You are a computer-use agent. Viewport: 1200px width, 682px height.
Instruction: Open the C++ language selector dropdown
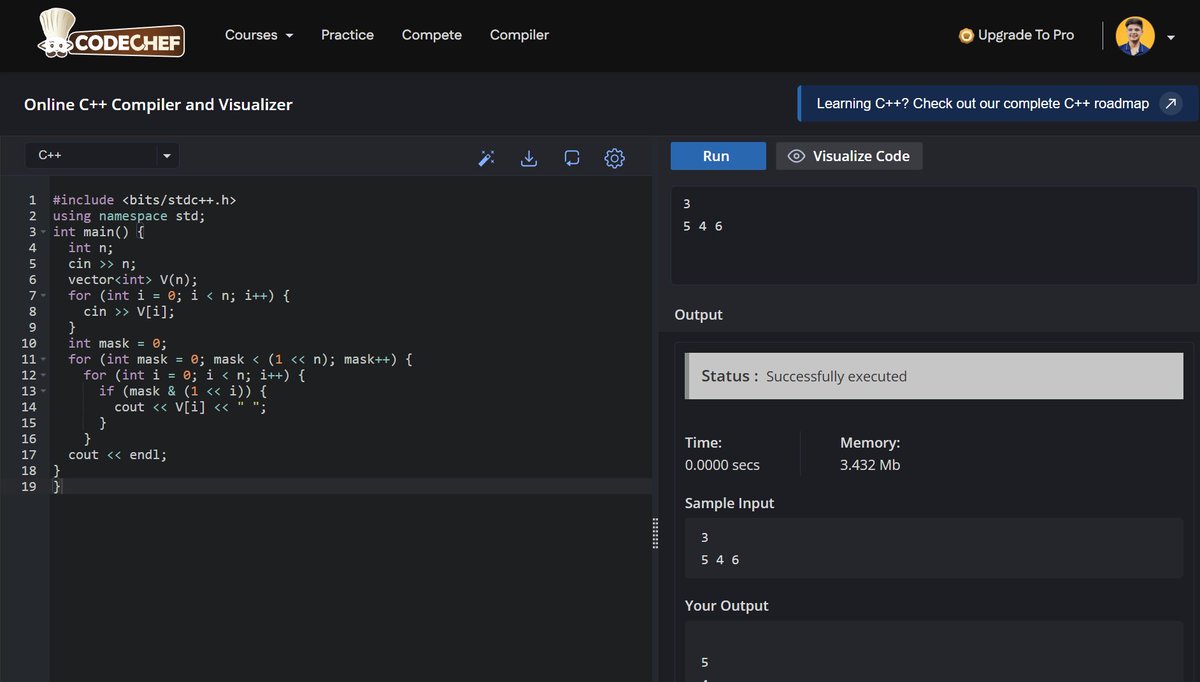[102, 155]
